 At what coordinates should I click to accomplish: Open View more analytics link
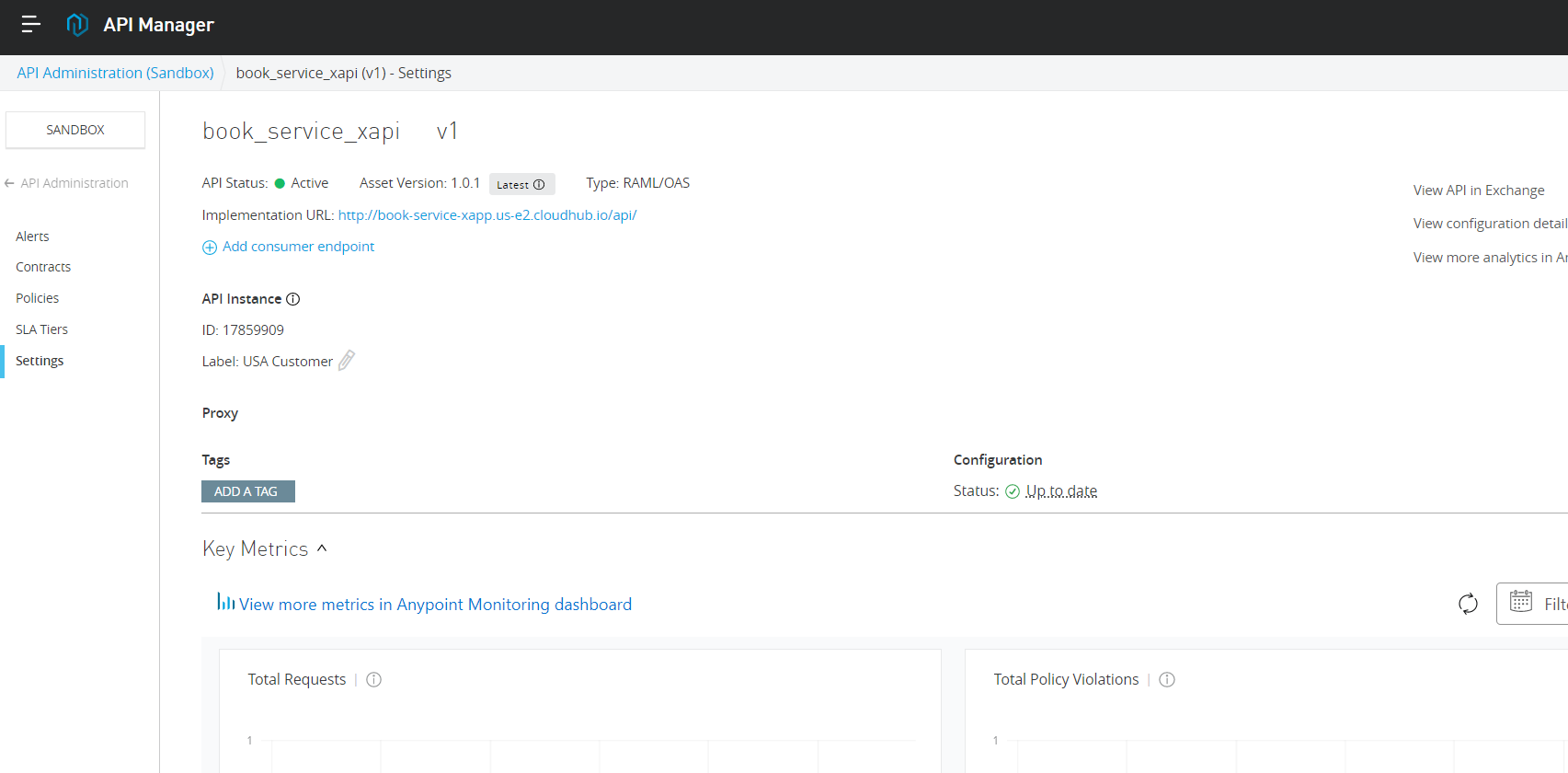[x=1491, y=258]
